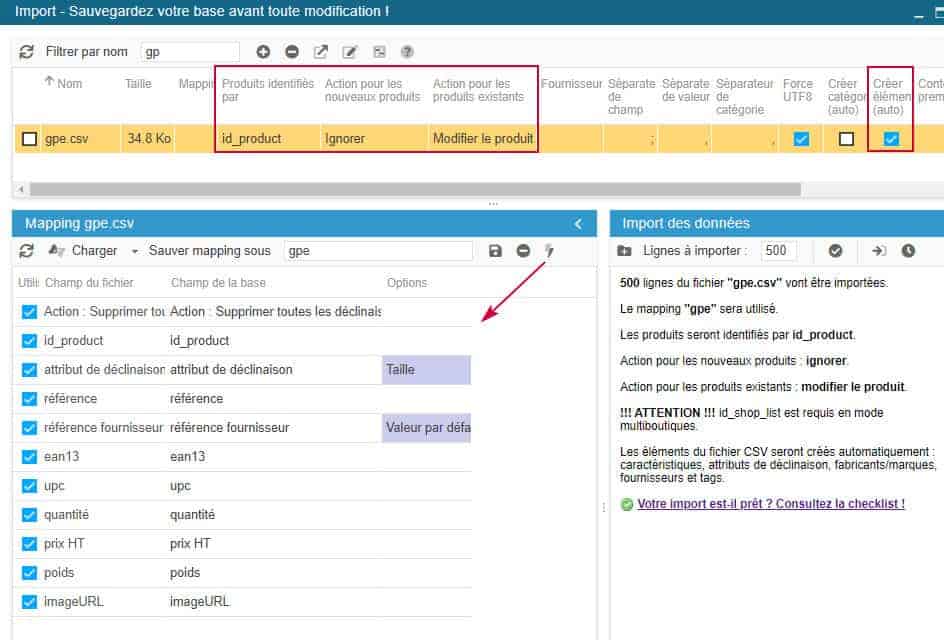Open the Taille option for attribut de déclinaison
944x640 pixels.
coord(426,370)
